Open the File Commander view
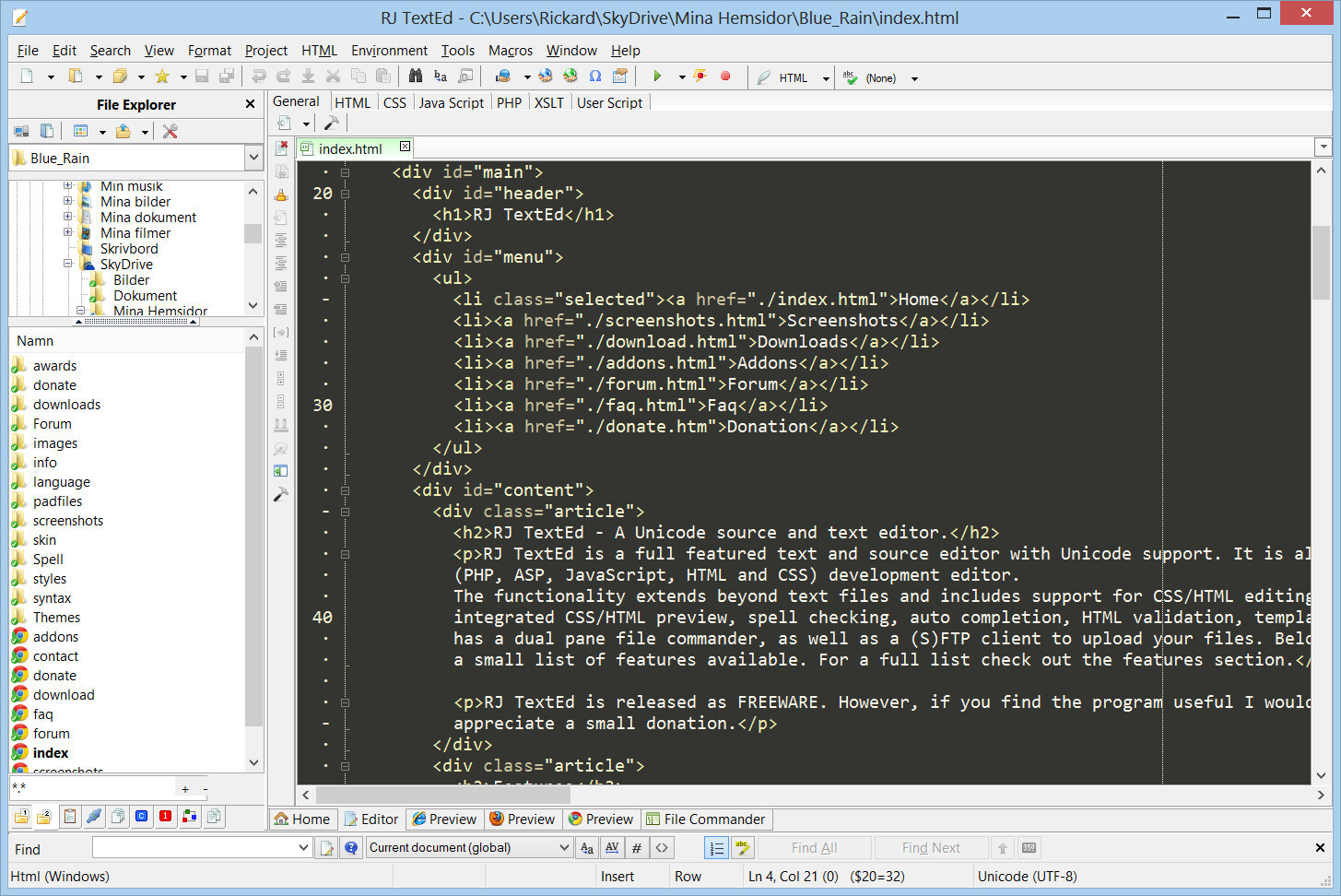Image resolution: width=1341 pixels, height=896 pixels. point(705,819)
